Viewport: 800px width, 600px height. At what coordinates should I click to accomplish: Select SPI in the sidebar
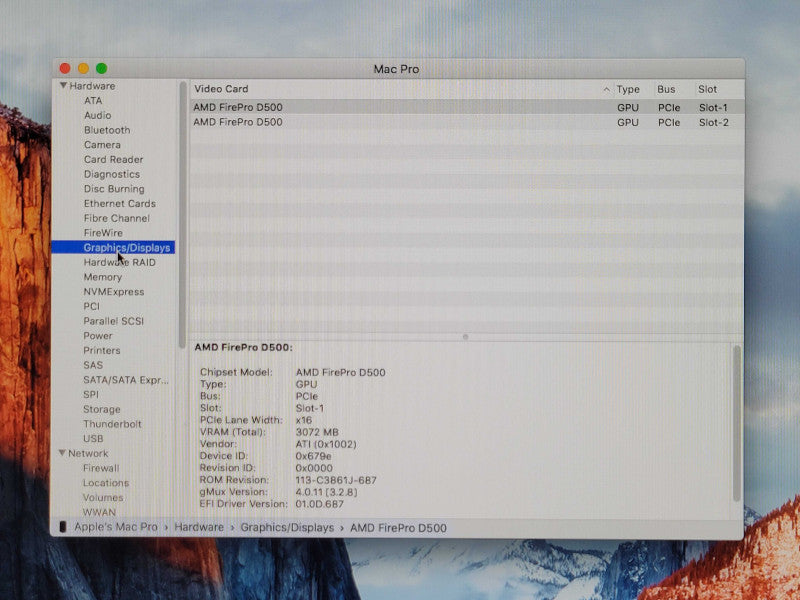91,394
